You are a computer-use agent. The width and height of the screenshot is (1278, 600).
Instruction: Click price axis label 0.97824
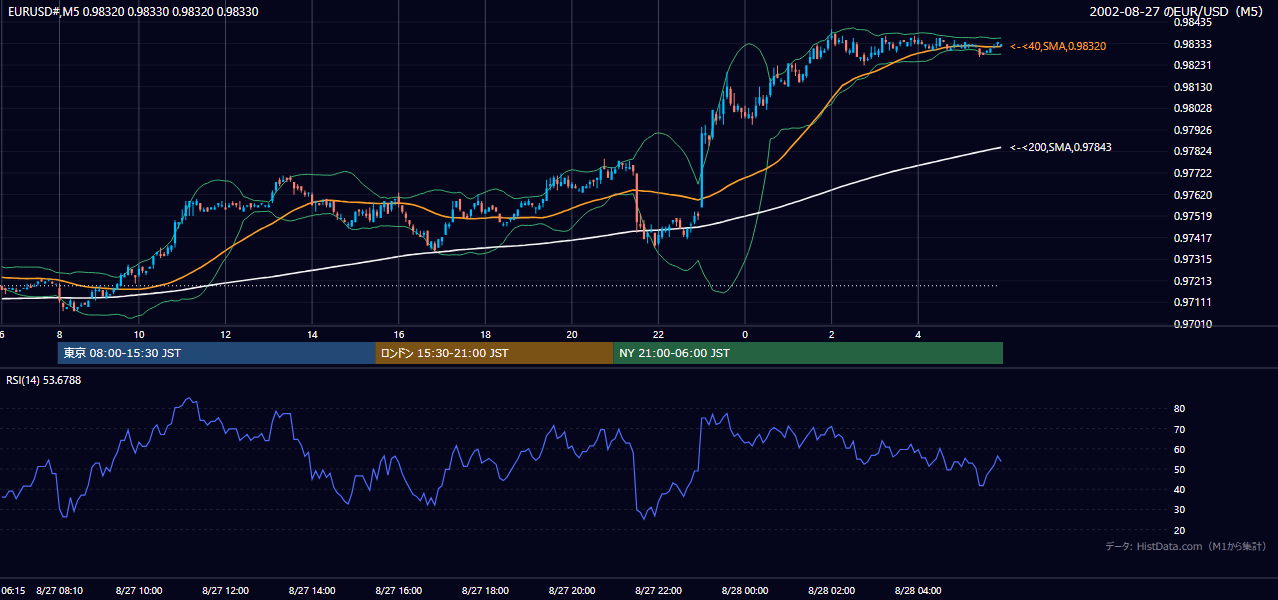(x=1191, y=151)
